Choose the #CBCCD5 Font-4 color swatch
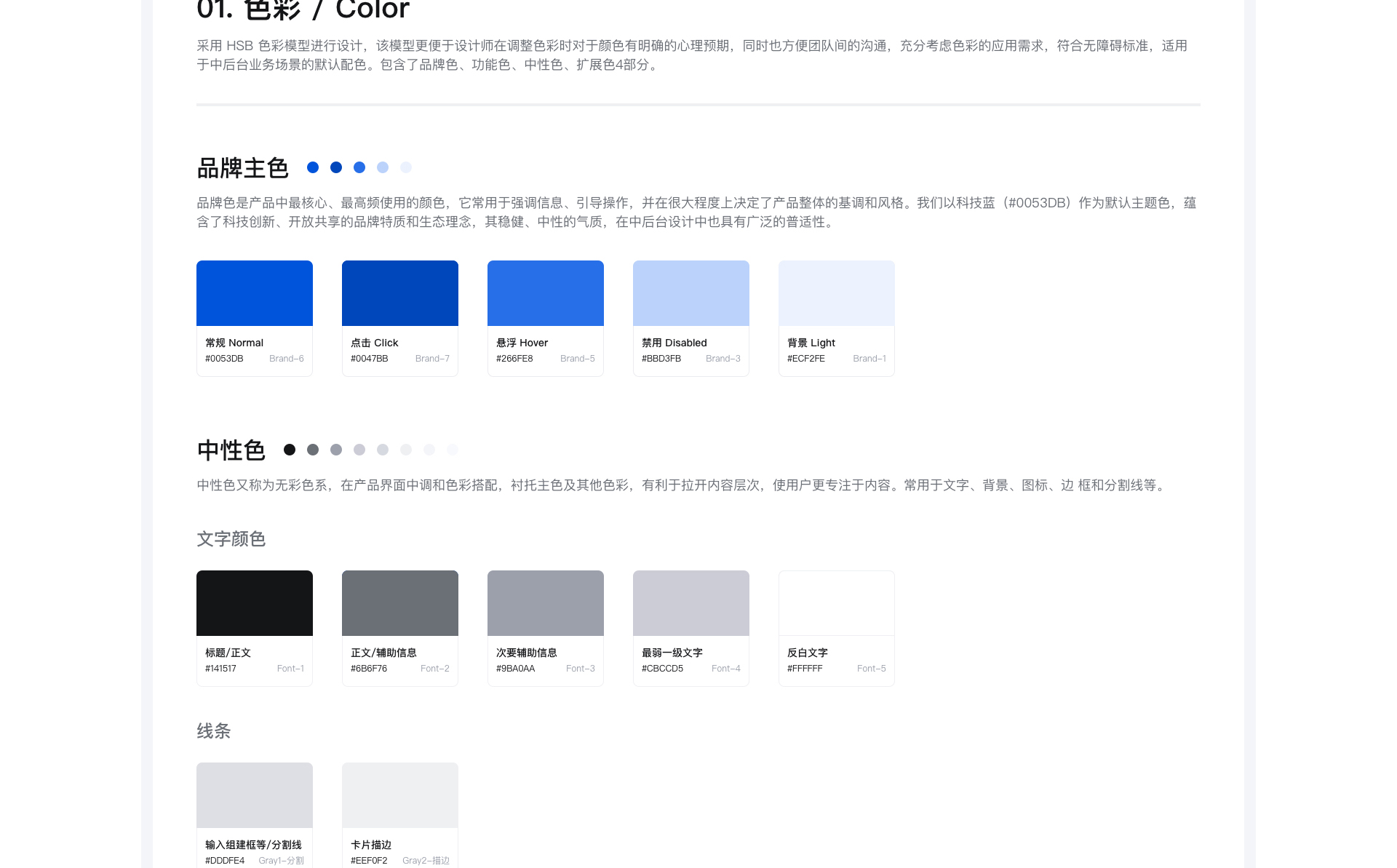 coord(691,603)
